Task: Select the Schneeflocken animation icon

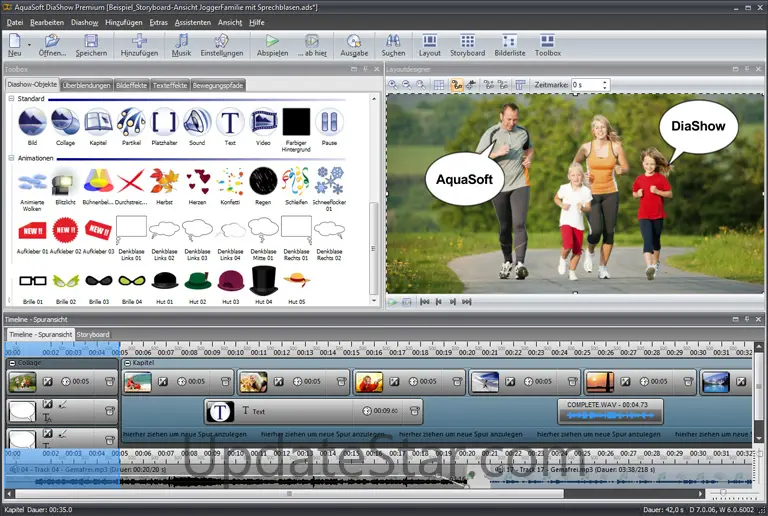Action: (329, 181)
